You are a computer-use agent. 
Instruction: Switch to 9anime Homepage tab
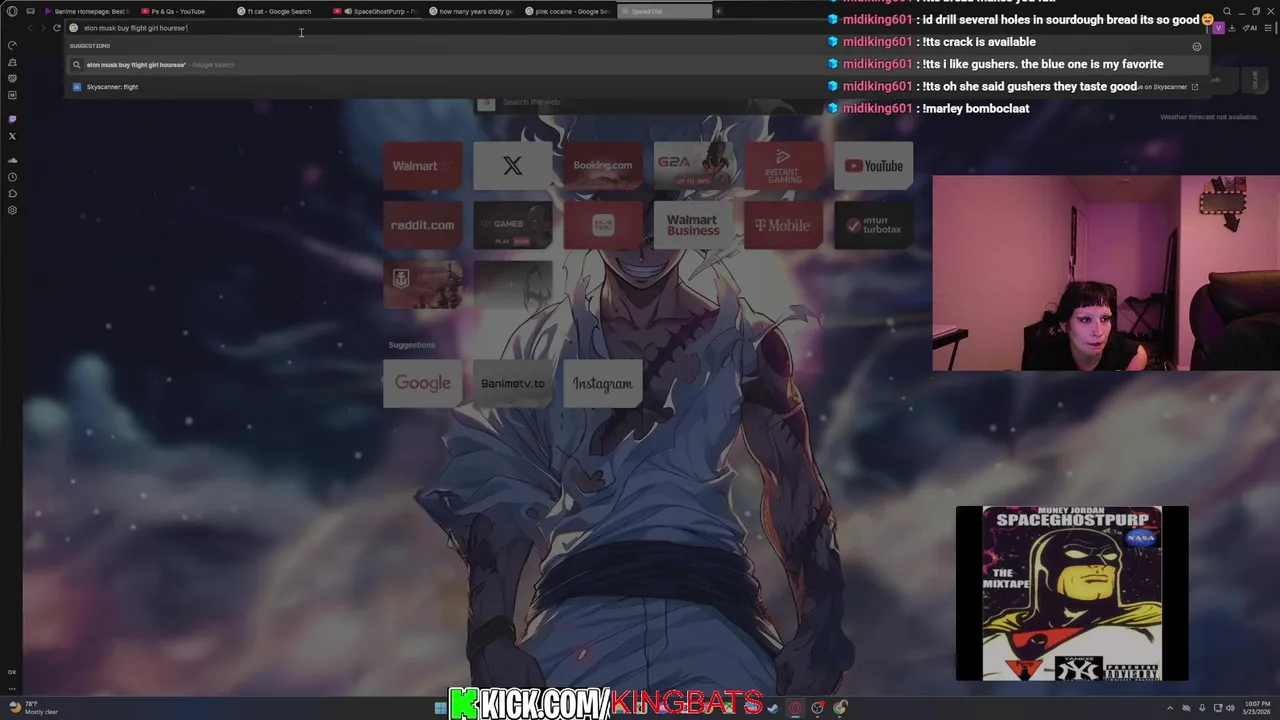(86, 11)
